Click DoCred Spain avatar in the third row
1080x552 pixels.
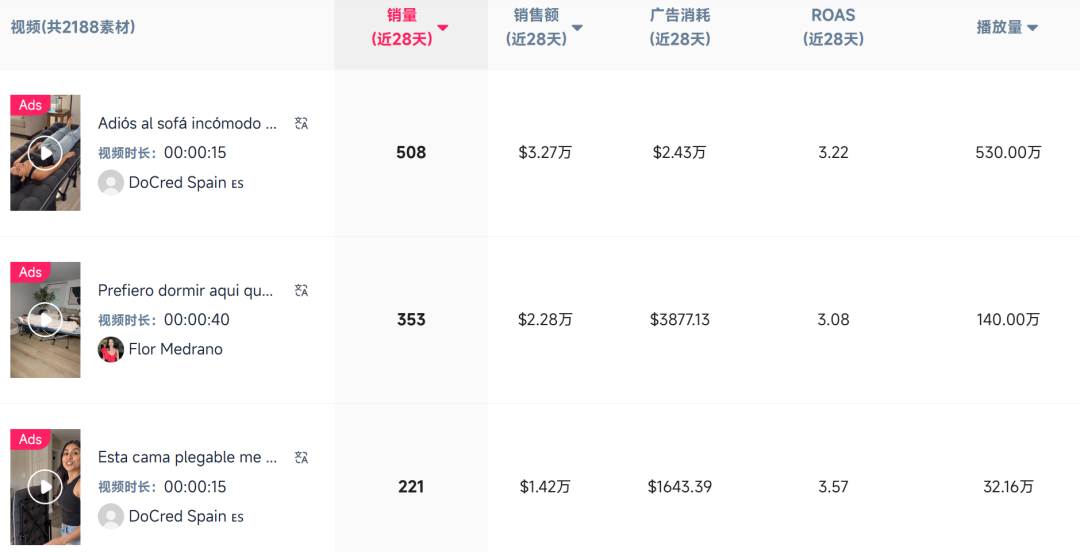tap(111, 516)
